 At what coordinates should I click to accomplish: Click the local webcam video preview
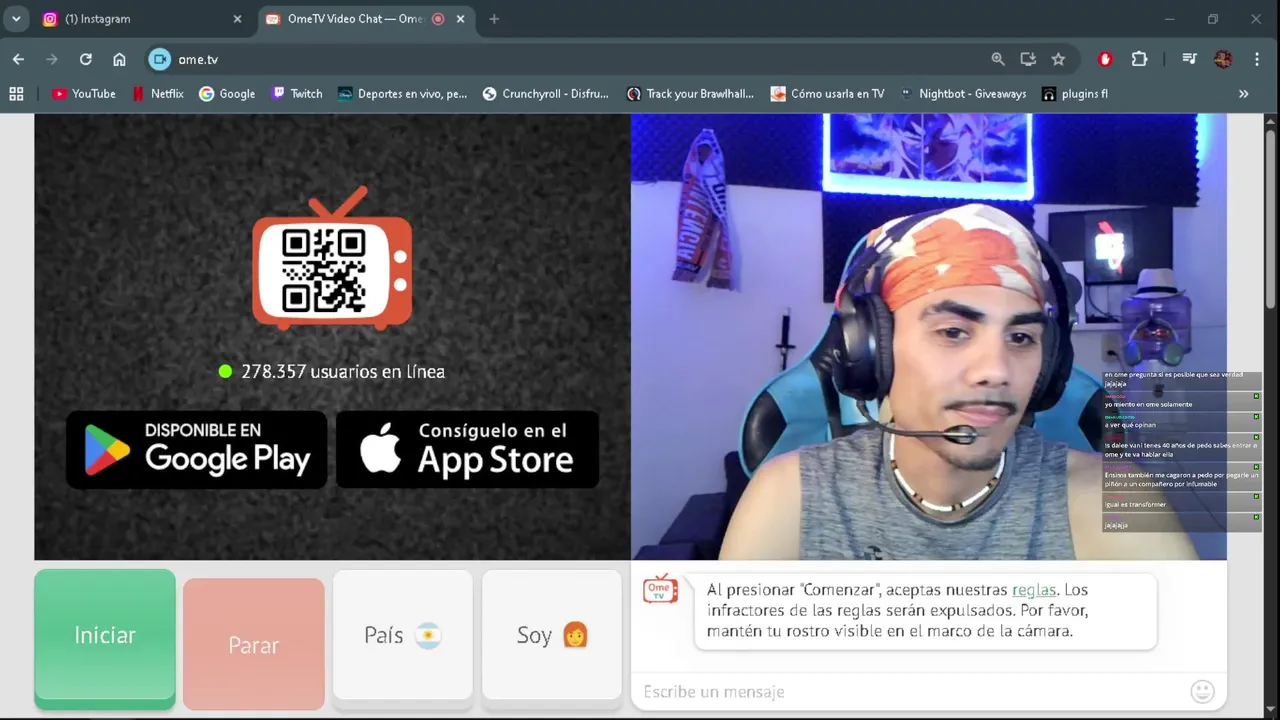pos(928,336)
